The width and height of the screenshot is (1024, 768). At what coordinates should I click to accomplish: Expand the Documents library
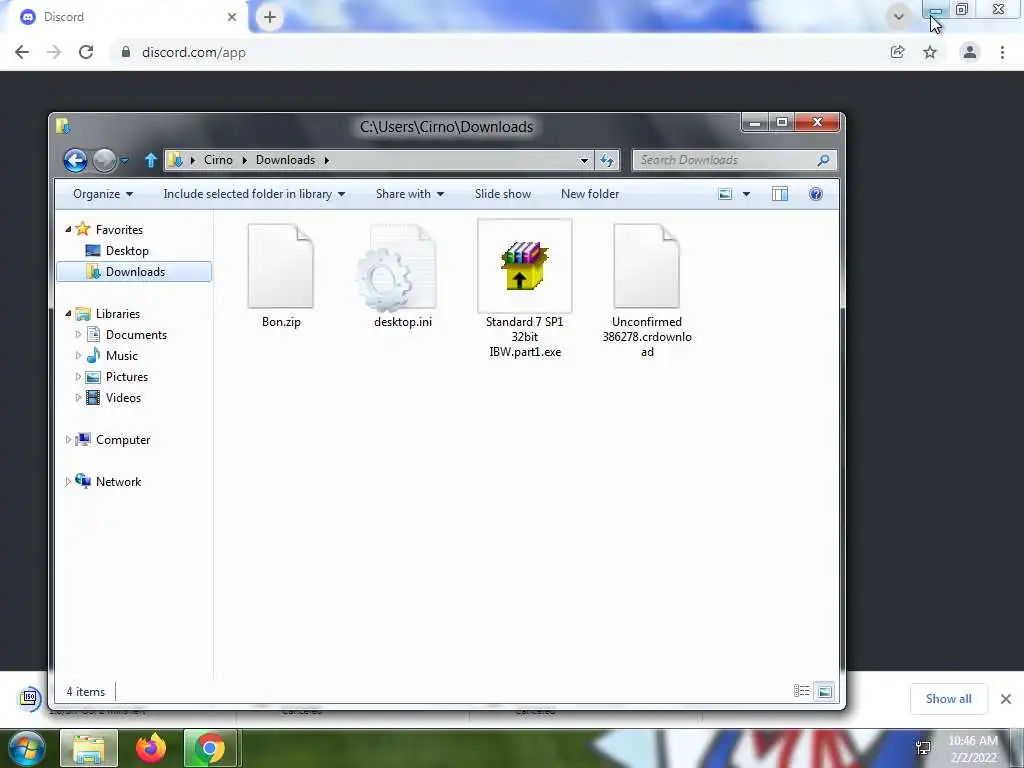[78, 335]
